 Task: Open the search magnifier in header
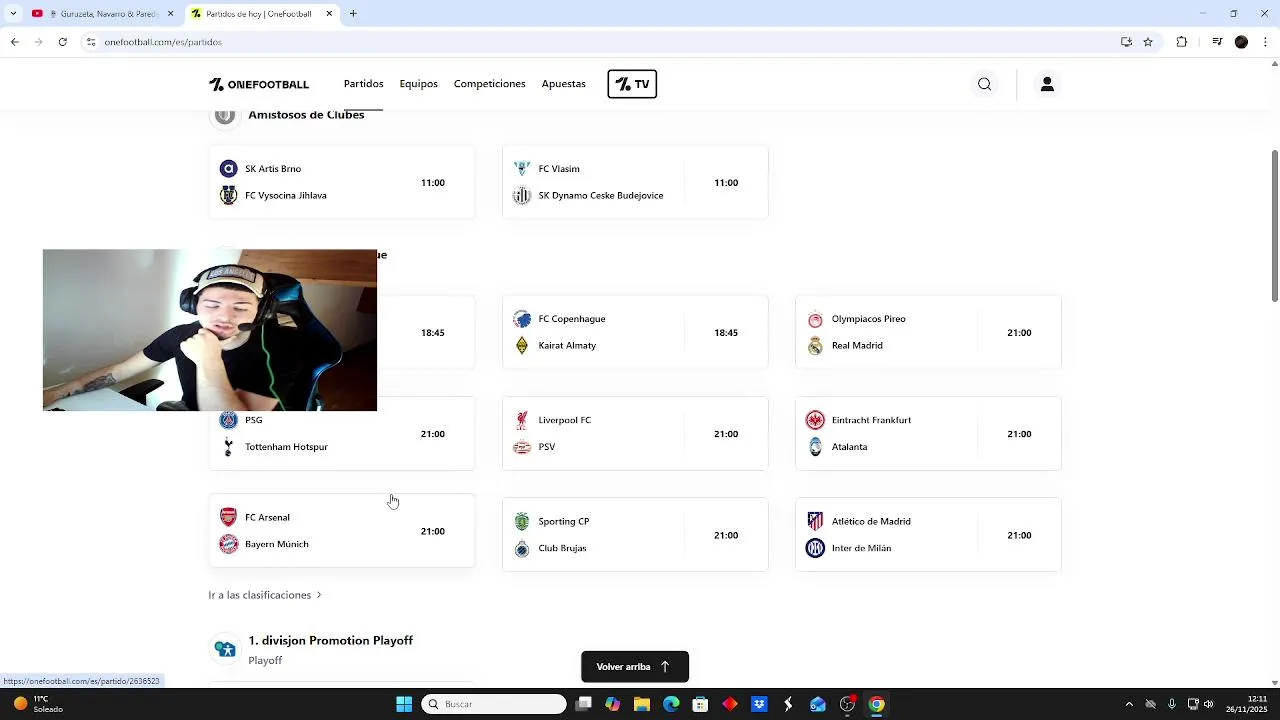coord(985,84)
